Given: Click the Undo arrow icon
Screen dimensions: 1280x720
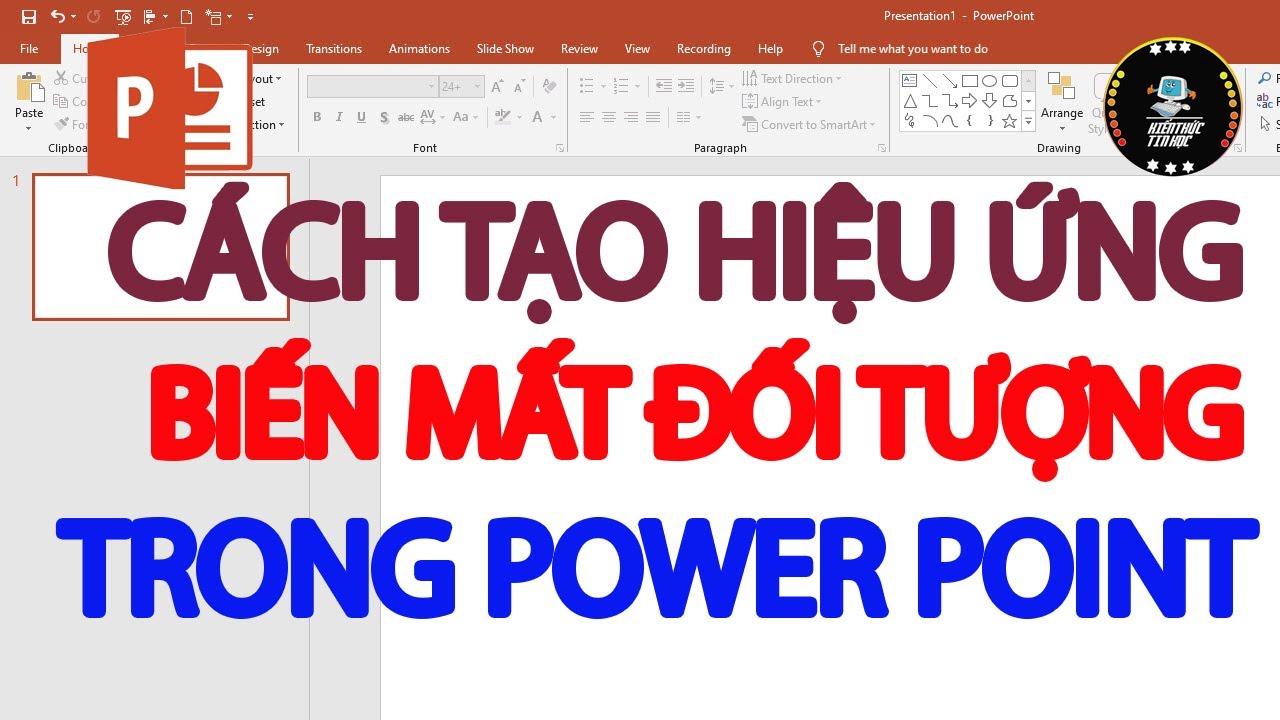Looking at the screenshot, I should coord(57,16).
